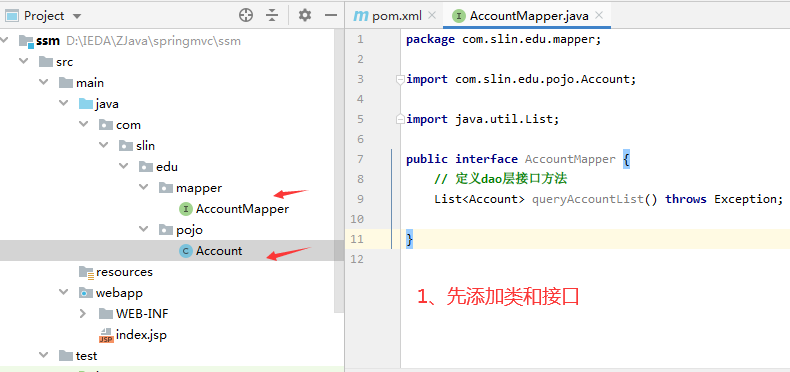Collapse the webapp folder
790x372 pixels.
point(64,292)
